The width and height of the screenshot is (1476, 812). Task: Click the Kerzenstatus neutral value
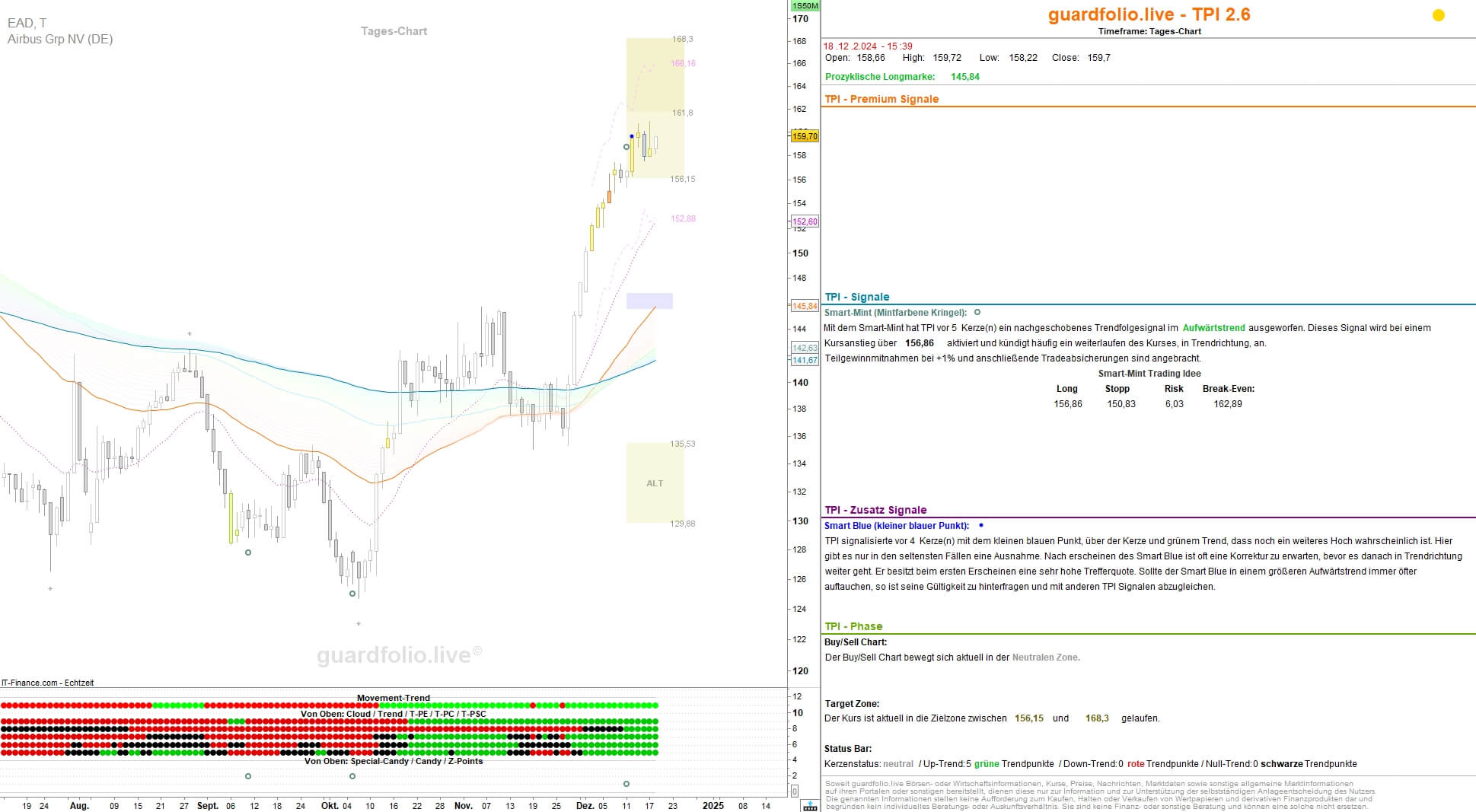tap(898, 764)
